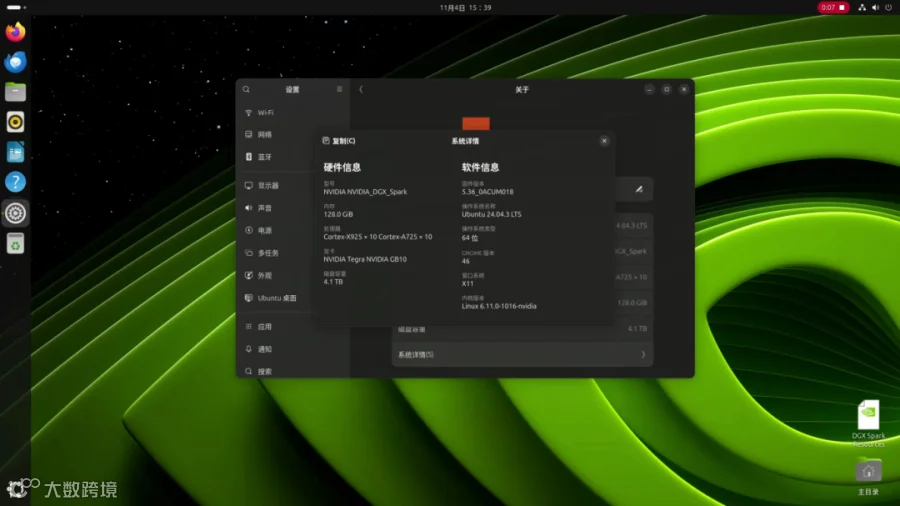Open the Files manager in dock
The width and height of the screenshot is (900, 506).
[x=15, y=92]
